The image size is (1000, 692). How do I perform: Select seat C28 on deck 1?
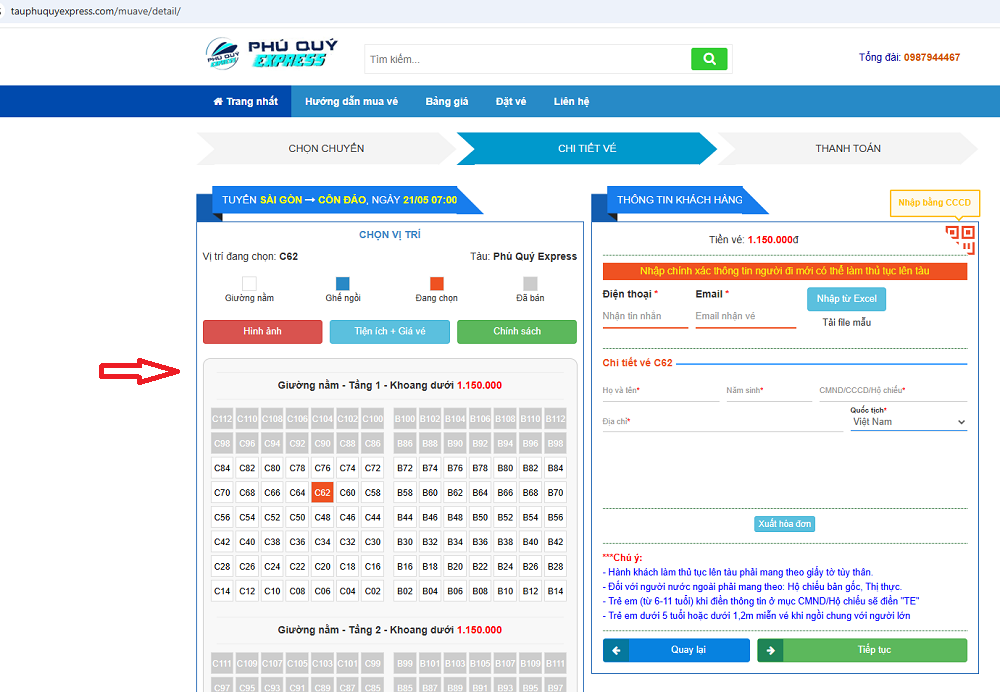pos(222,566)
